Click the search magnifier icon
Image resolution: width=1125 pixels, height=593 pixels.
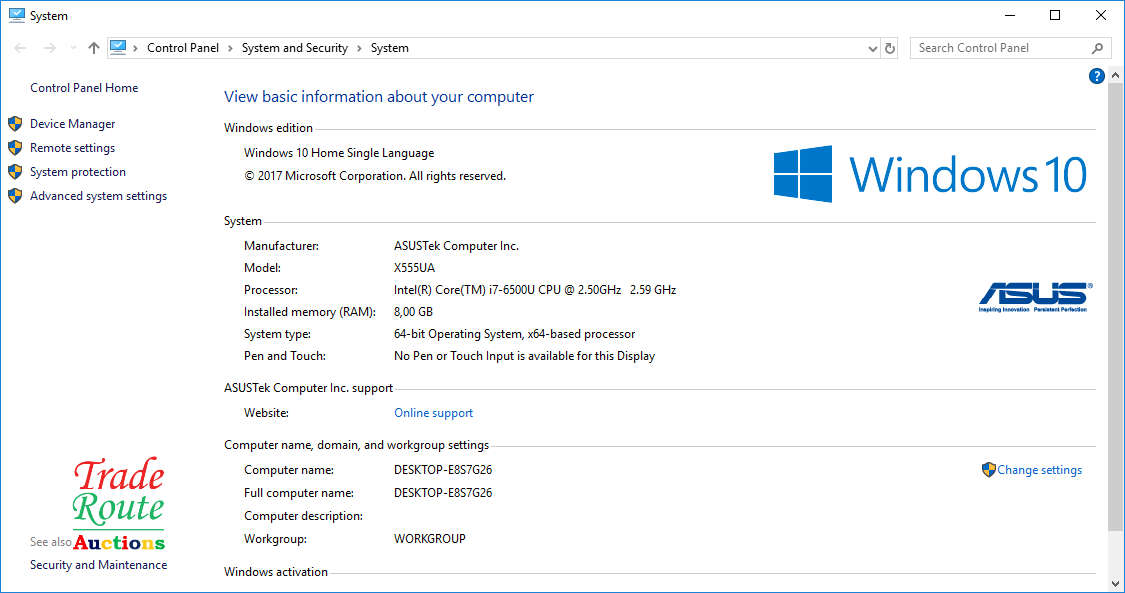point(1097,48)
